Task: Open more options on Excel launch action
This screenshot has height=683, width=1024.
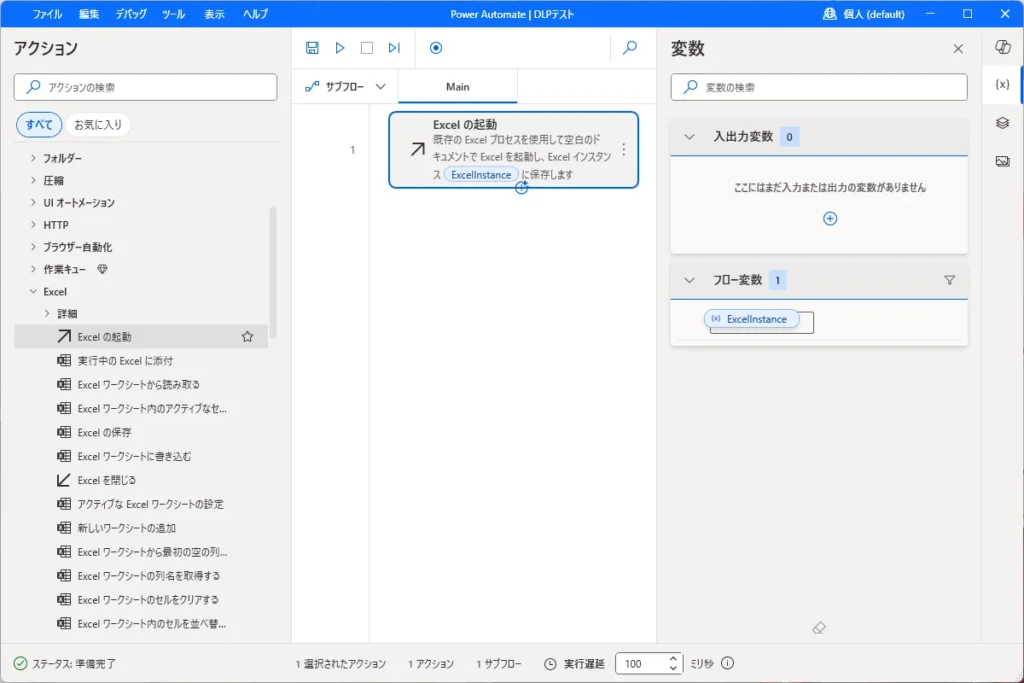Action: [x=624, y=150]
